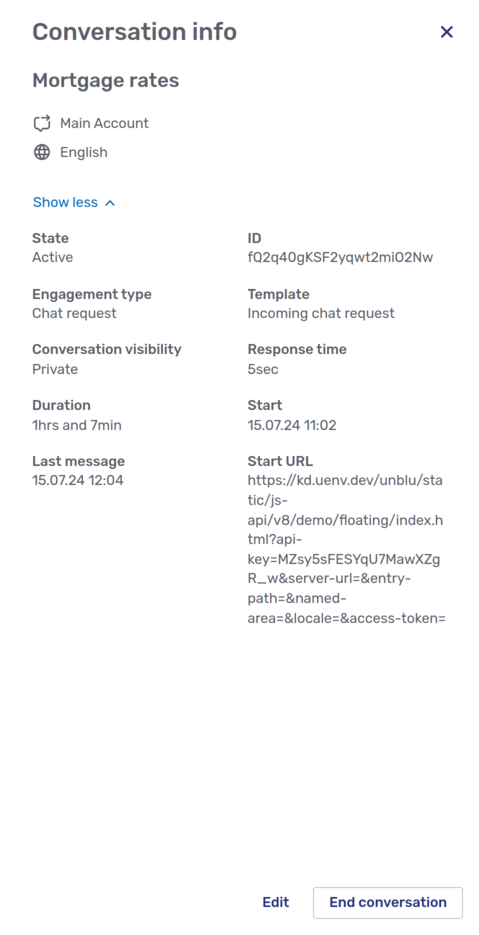Click the Duration 1hrs and 7min value

click(76, 425)
